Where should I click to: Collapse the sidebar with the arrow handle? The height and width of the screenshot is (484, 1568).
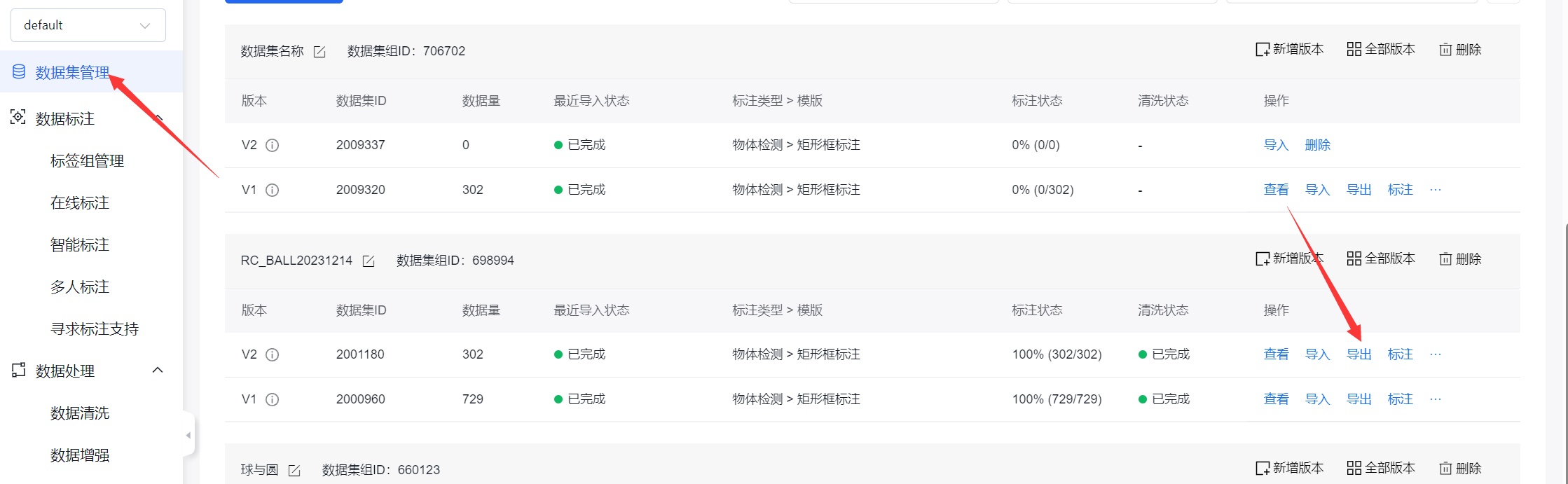click(x=188, y=436)
